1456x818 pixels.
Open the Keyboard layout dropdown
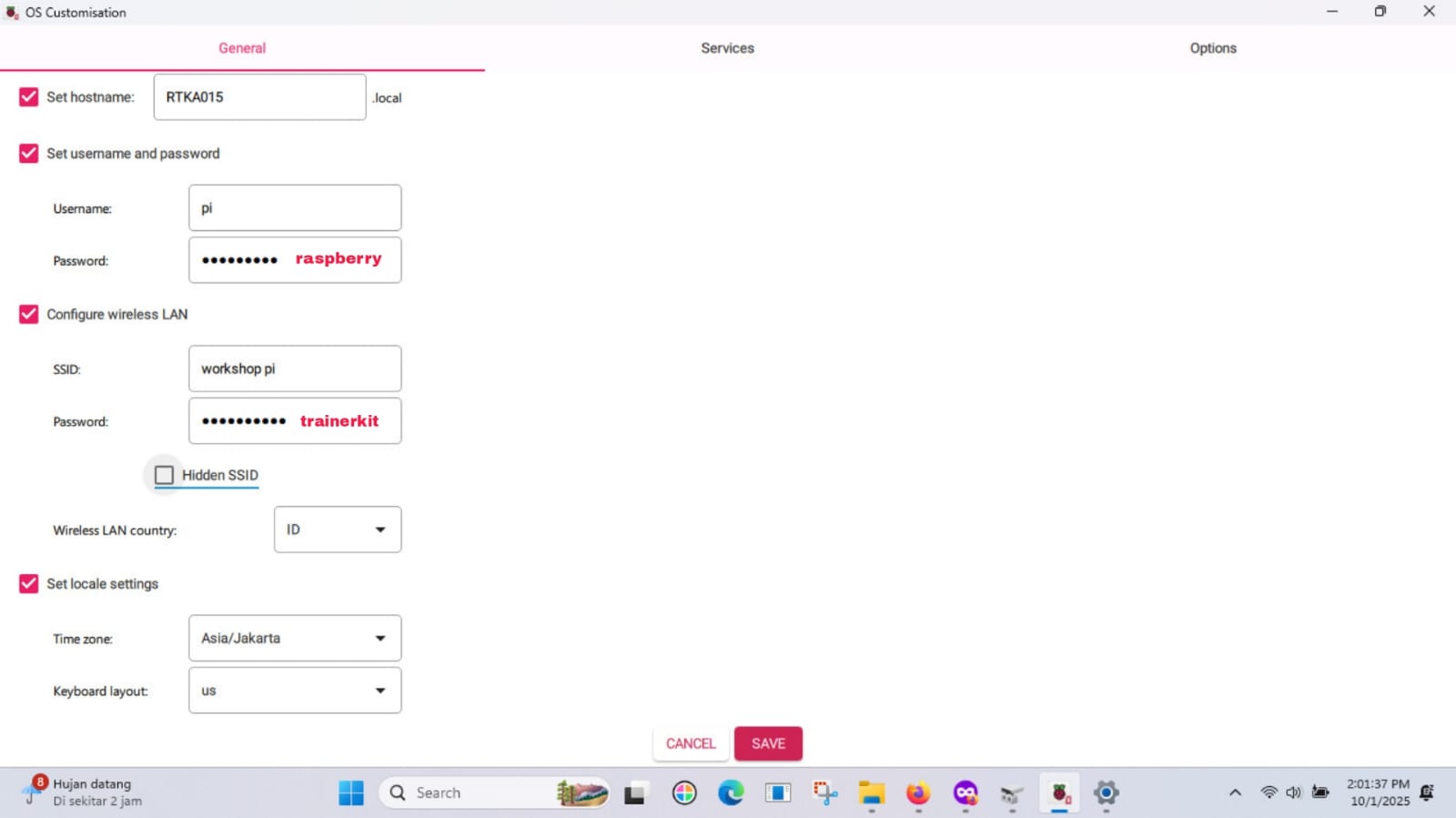[x=295, y=691]
